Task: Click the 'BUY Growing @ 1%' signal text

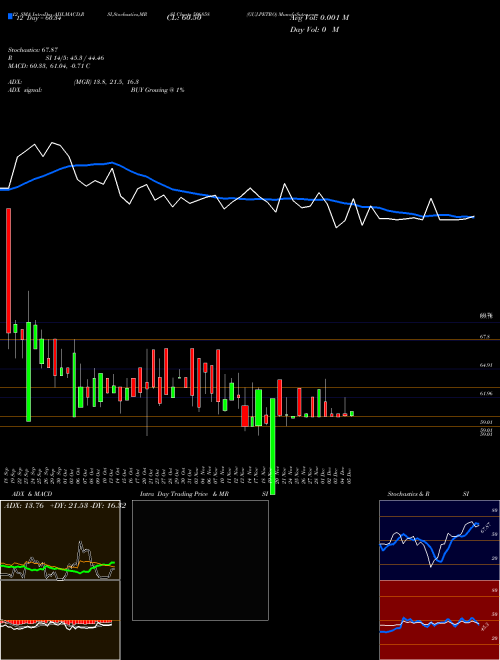Action: click(157, 90)
